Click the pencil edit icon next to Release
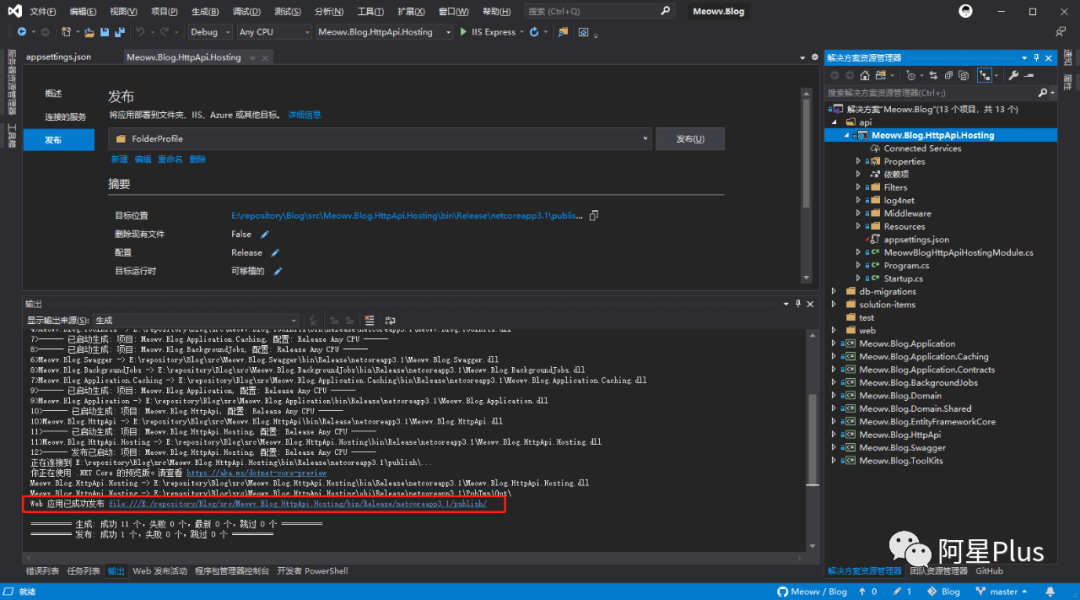Screen dimensions: 1080x600 [275, 253]
